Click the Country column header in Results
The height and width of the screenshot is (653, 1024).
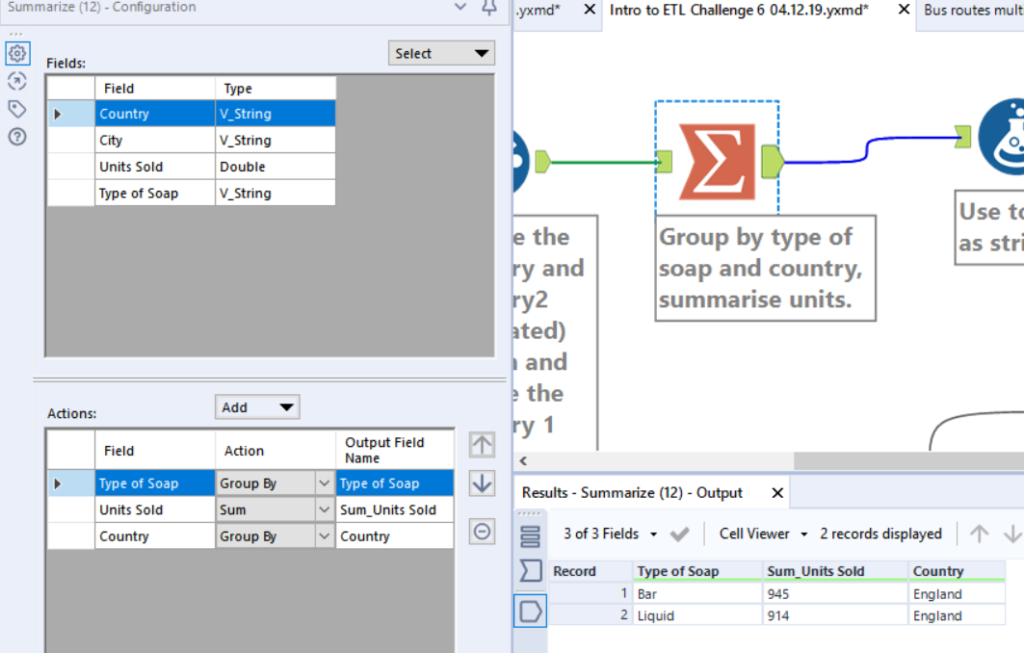(x=956, y=571)
